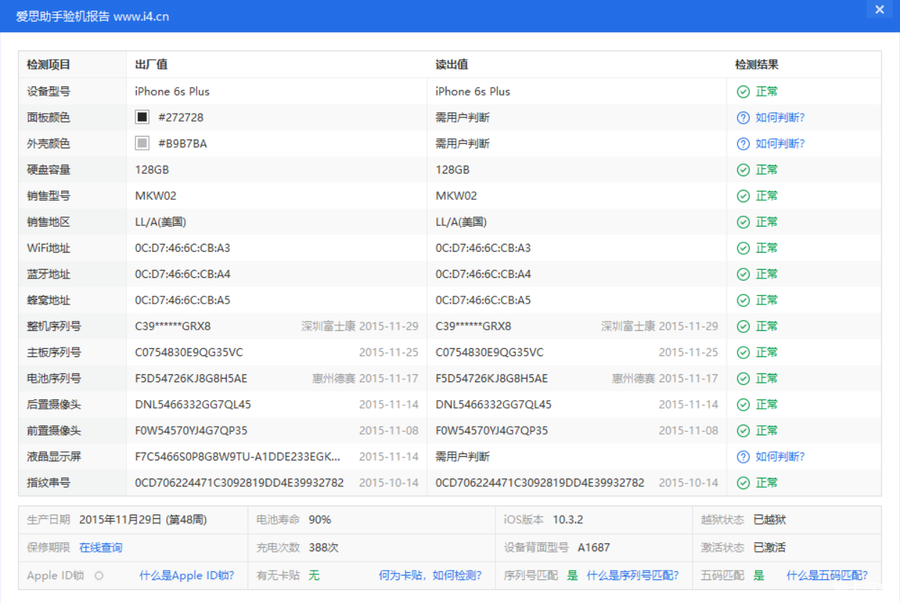Viewport: 900px width, 603px height.
Task: Click the question icon in 外壳颜色 row
Action: (743, 143)
